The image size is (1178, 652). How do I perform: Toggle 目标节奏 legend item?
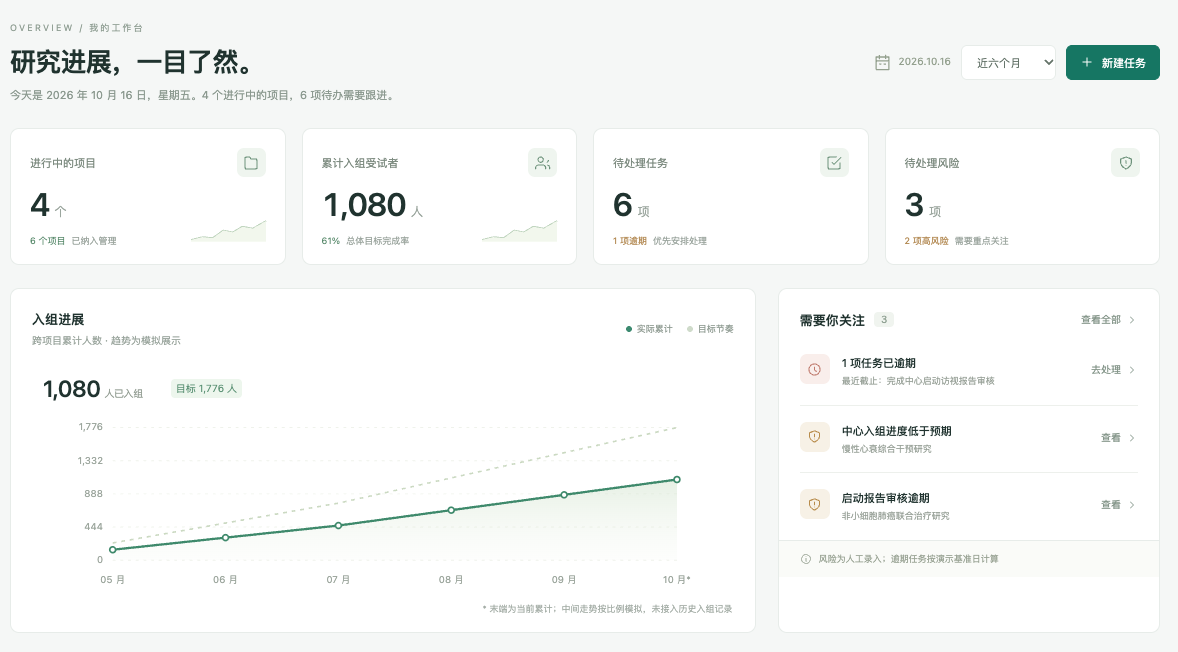710,329
